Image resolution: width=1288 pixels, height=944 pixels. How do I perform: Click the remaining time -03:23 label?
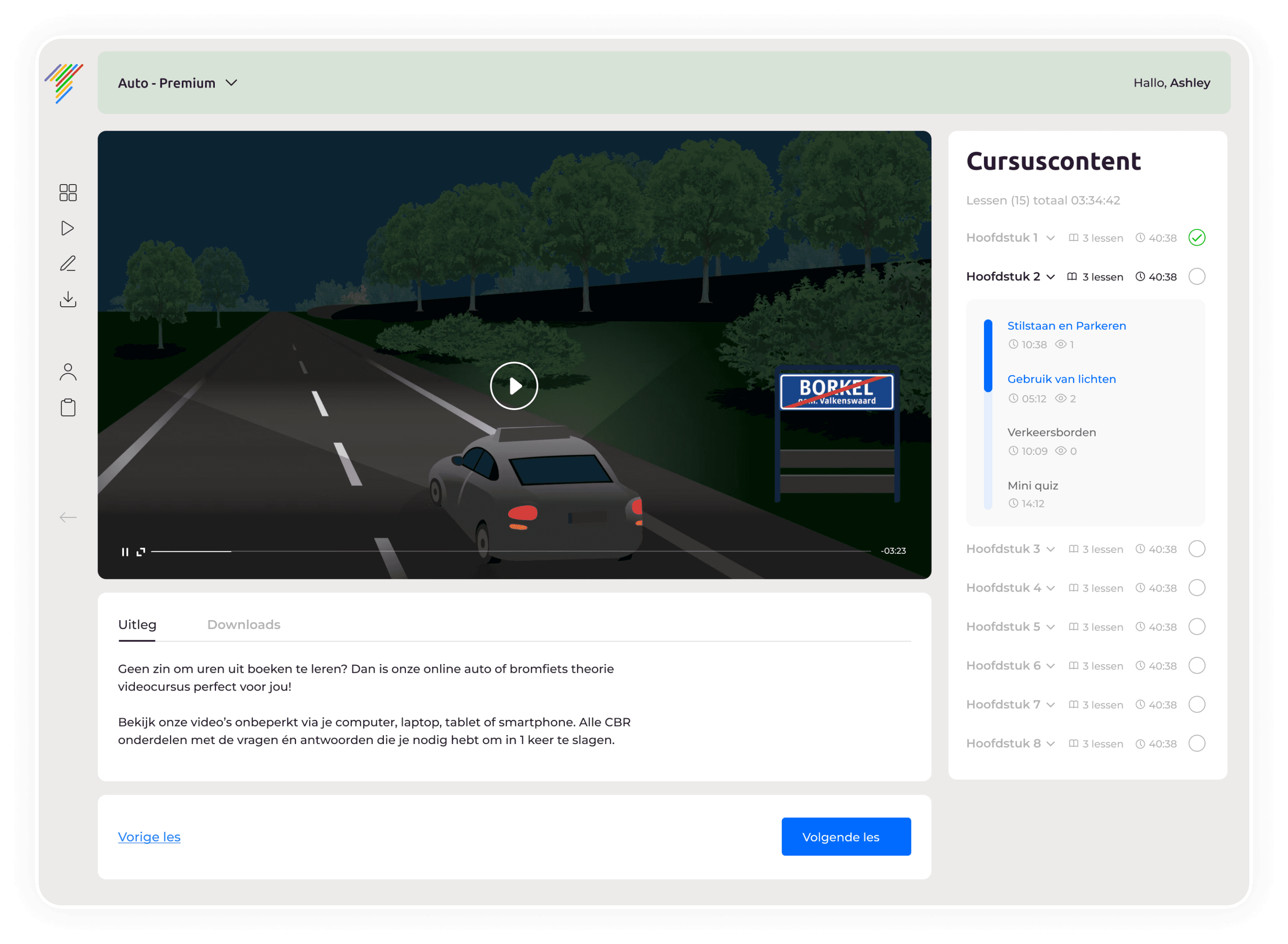point(894,551)
